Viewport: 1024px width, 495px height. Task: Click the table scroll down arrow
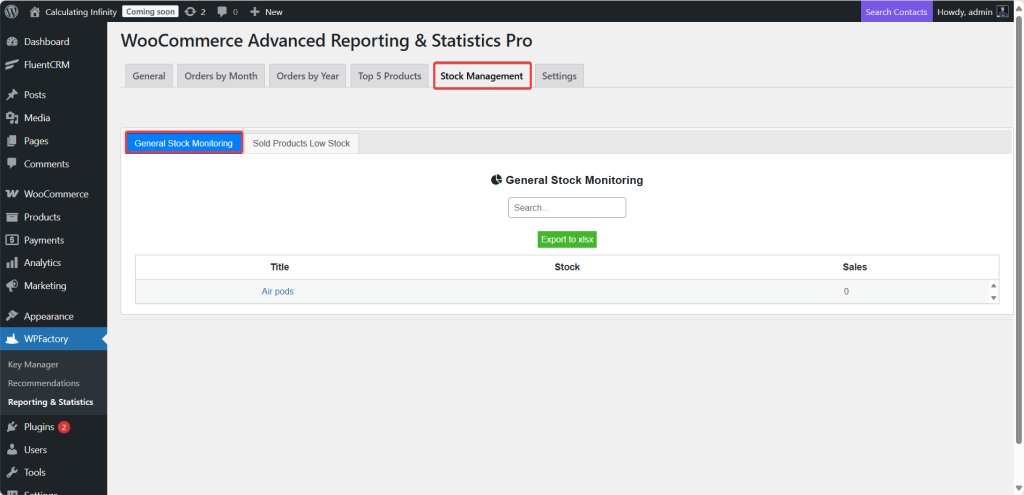click(993, 298)
